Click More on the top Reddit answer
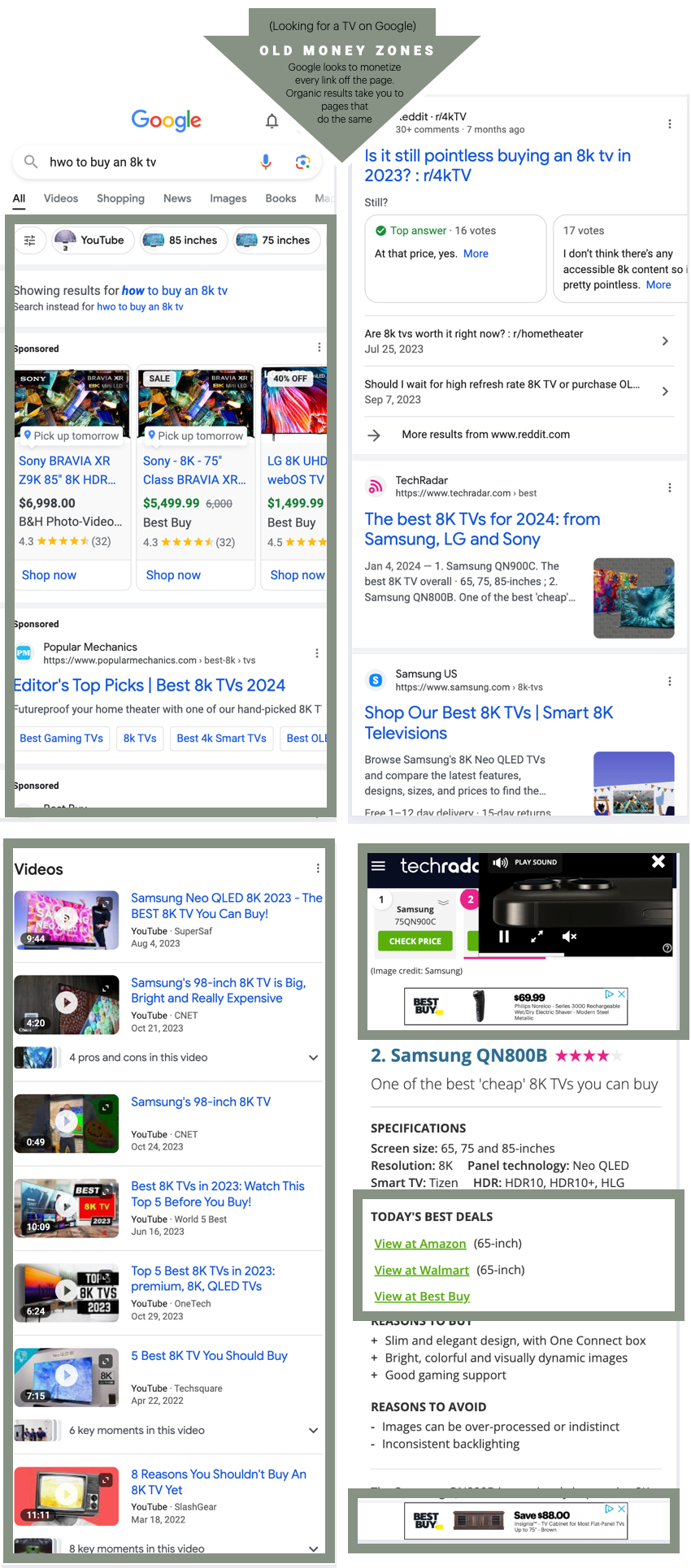 476,254
